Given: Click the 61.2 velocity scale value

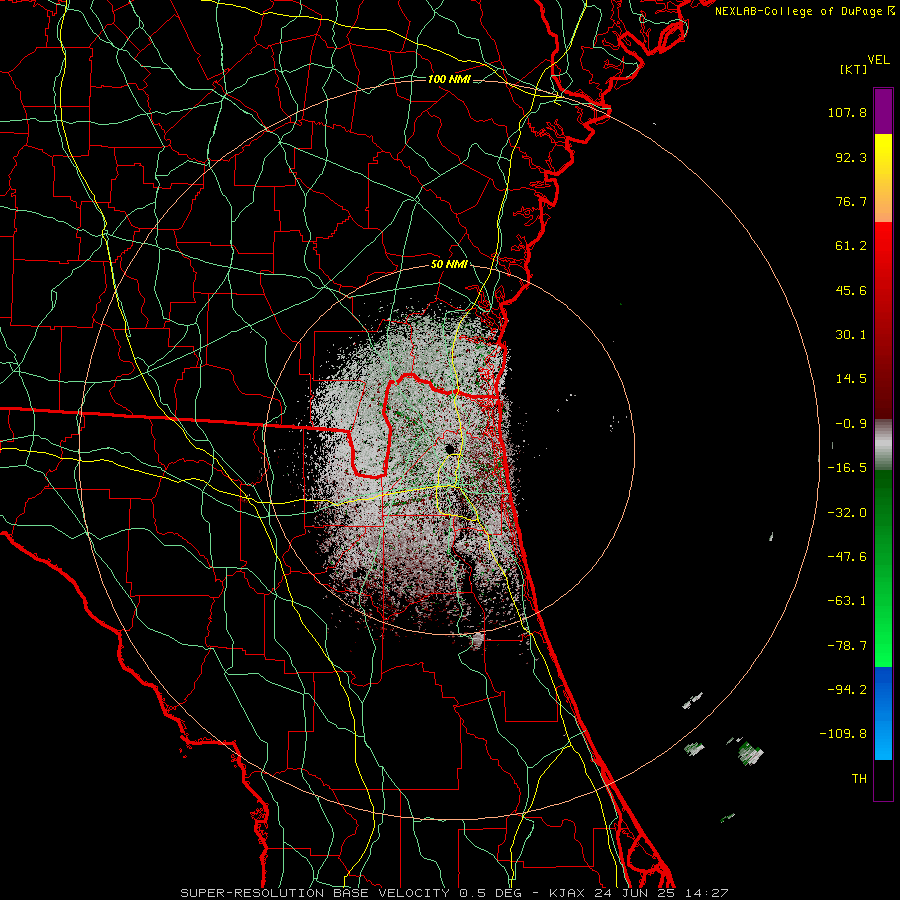Looking at the screenshot, I should pyautogui.click(x=851, y=246).
